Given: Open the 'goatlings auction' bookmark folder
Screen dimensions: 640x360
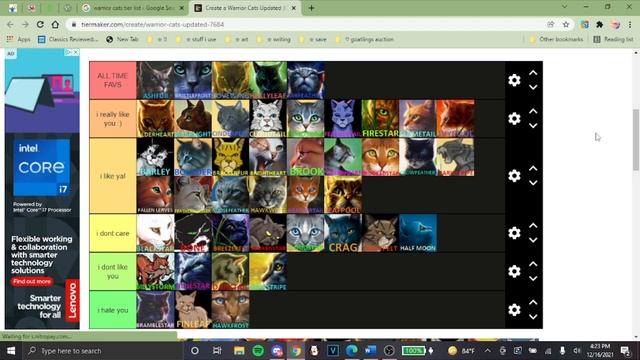Looking at the screenshot, I should pos(364,39).
